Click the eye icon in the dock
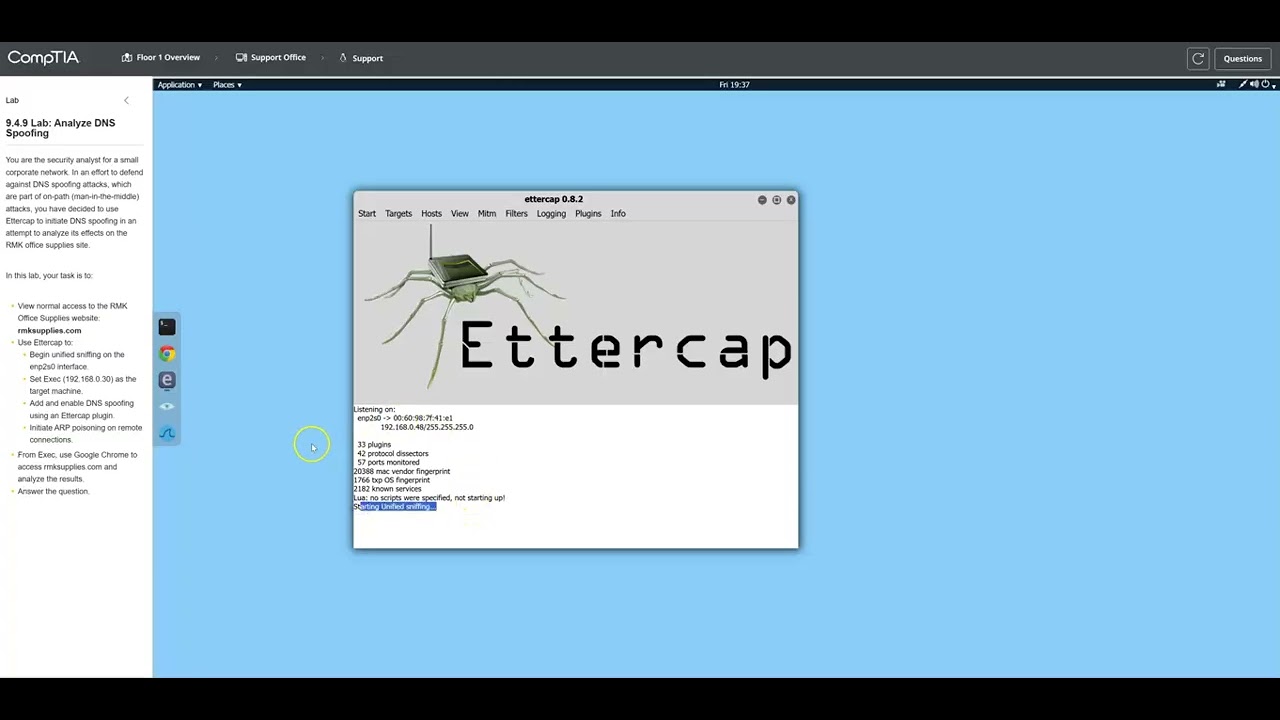The height and width of the screenshot is (720, 1280). (x=167, y=406)
